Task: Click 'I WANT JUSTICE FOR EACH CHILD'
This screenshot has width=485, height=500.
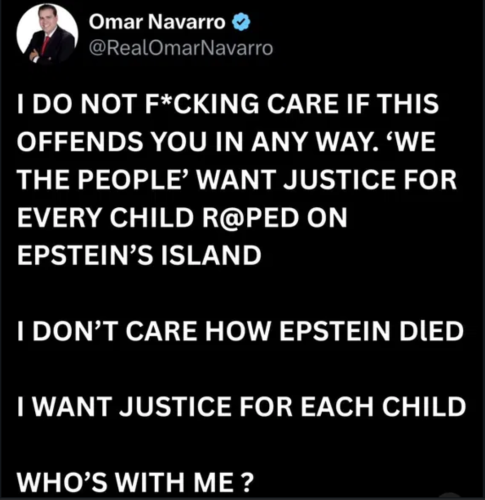Action: pos(241,407)
